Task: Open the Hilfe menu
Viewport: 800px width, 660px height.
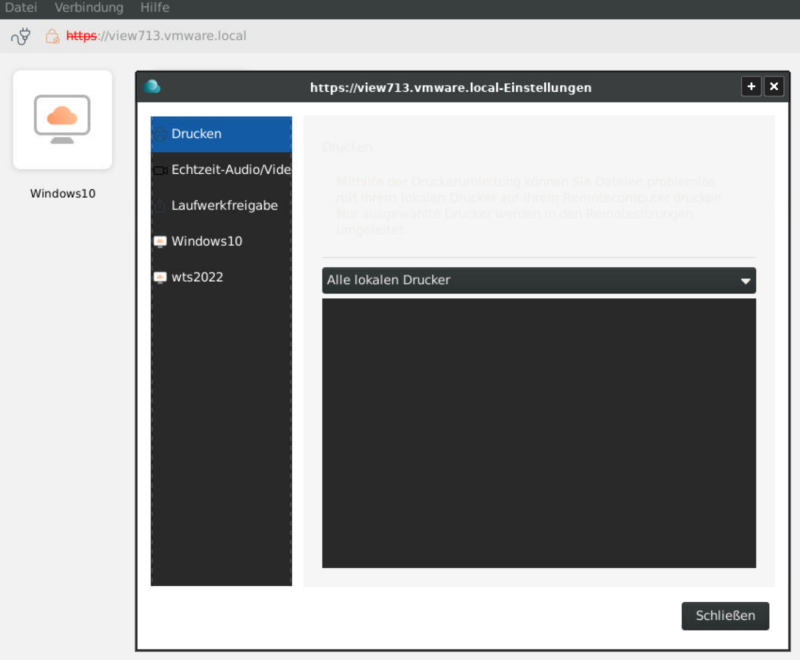Action: 155,8
